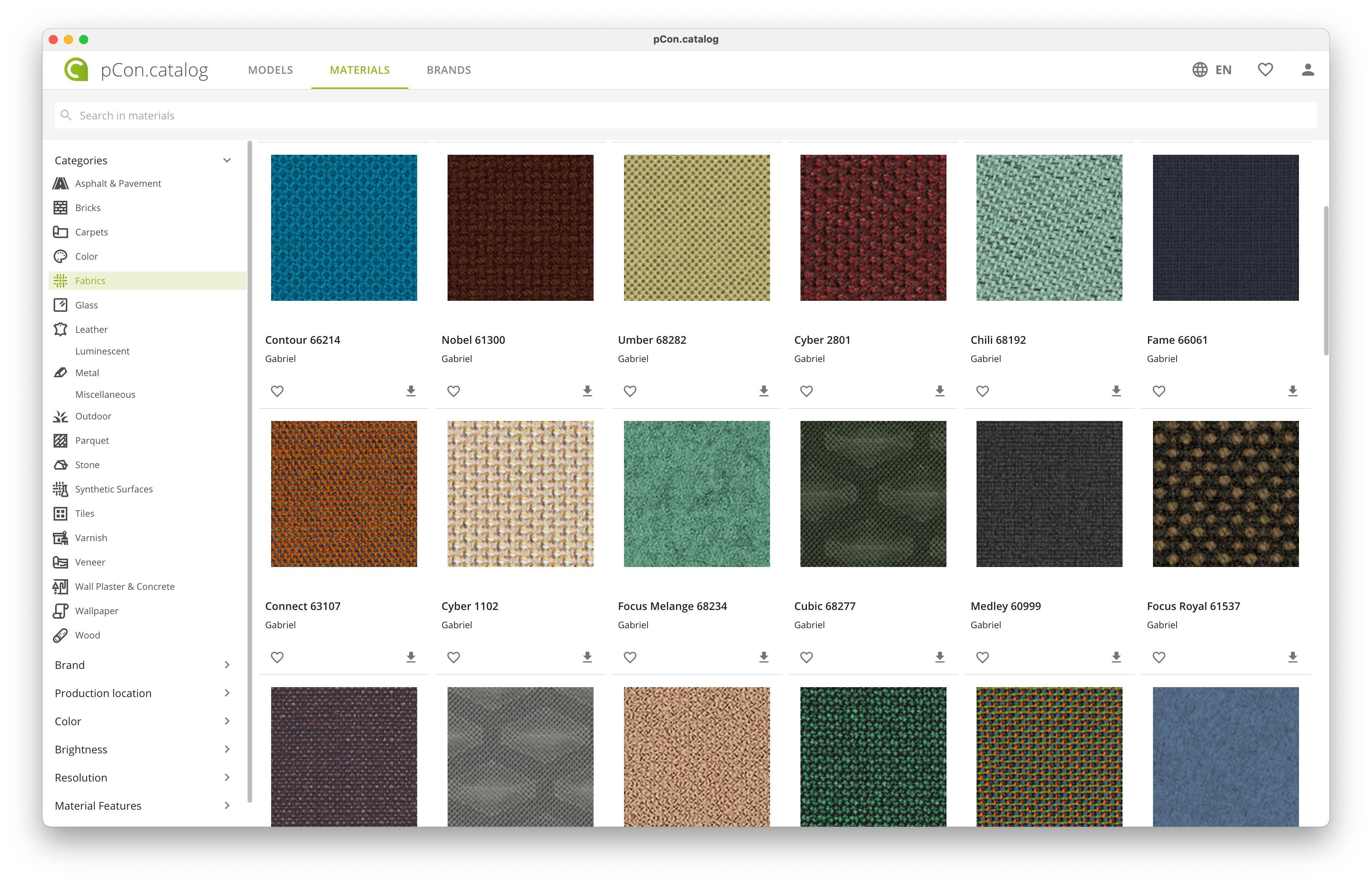Image resolution: width=1372 pixels, height=883 pixels.
Task: Download the Contour 66214 fabric
Action: pos(411,391)
